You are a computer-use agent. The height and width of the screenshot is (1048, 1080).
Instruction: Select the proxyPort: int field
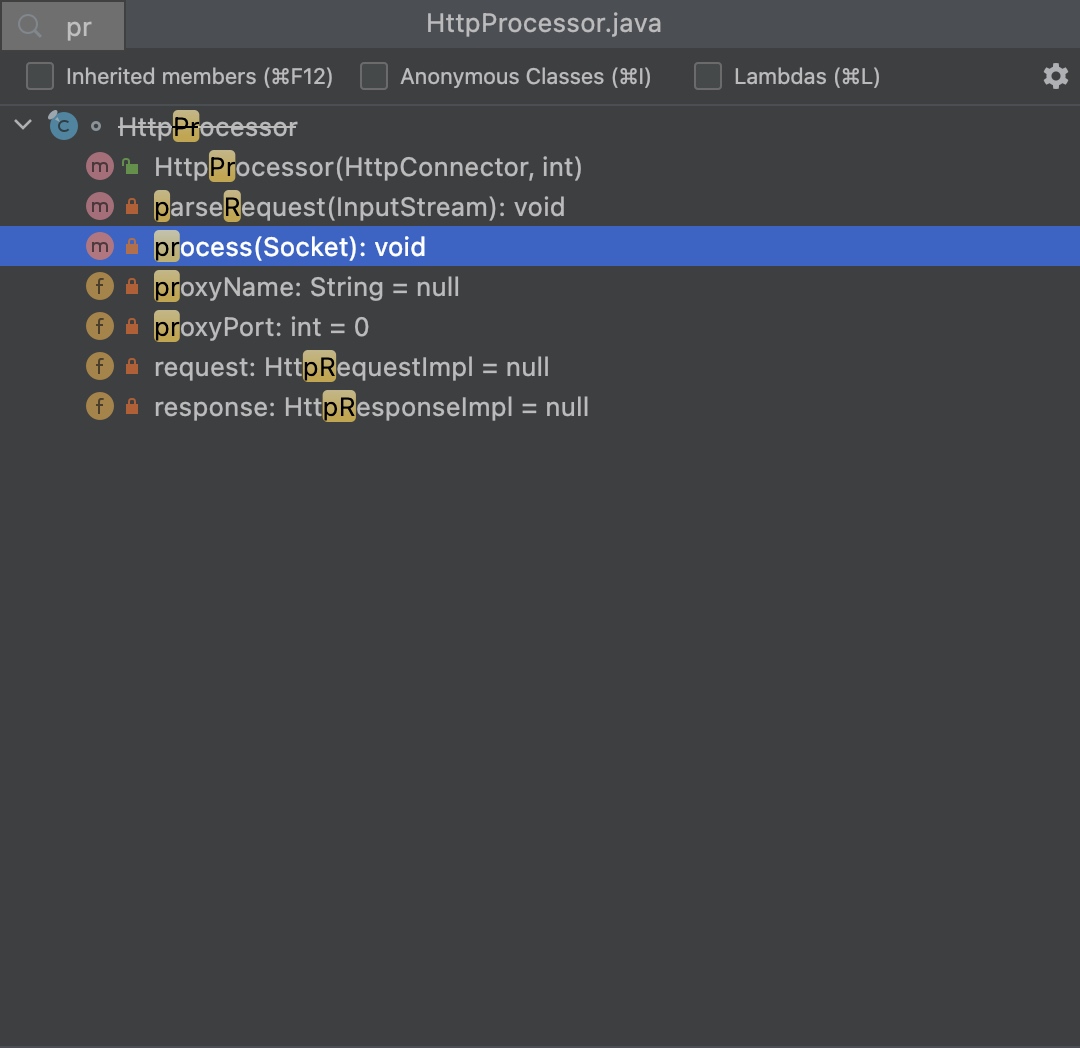(261, 327)
